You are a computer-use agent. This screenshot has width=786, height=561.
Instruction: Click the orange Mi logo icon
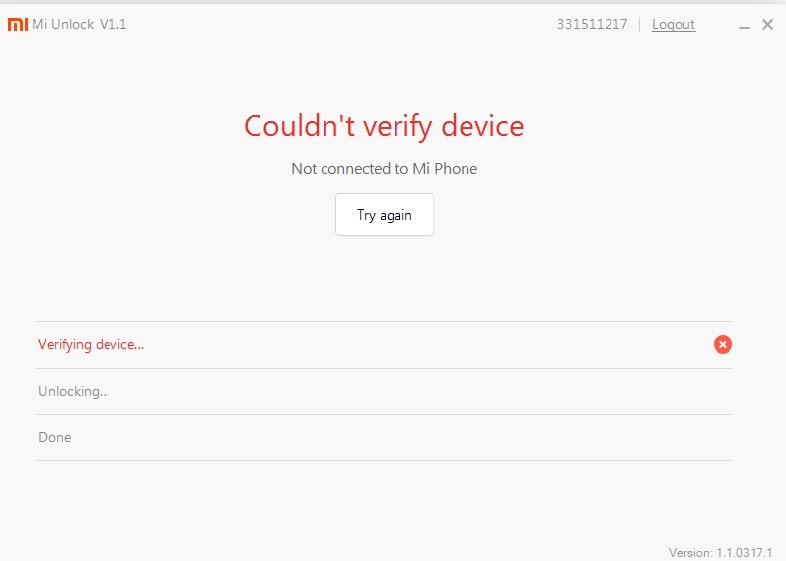coord(18,25)
